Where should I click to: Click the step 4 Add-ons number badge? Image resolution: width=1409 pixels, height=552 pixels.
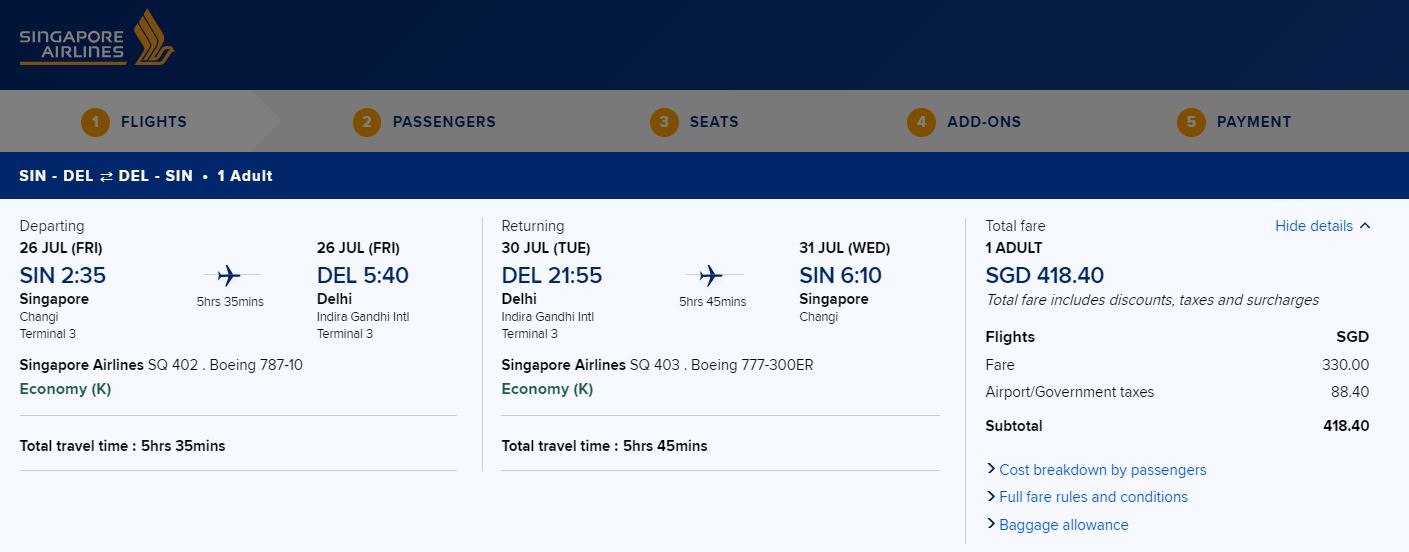pyautogui.click(x=922, y=122)
